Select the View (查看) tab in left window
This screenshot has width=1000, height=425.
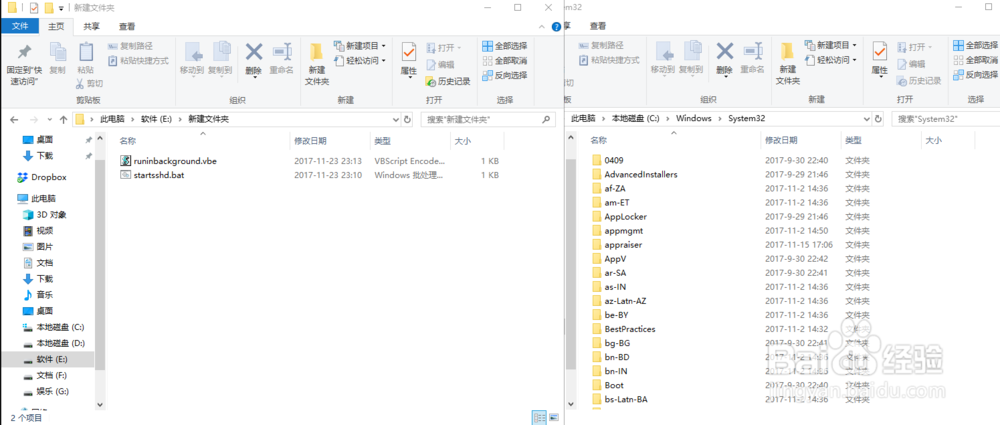pyautogui.click(x=126, y=27)
